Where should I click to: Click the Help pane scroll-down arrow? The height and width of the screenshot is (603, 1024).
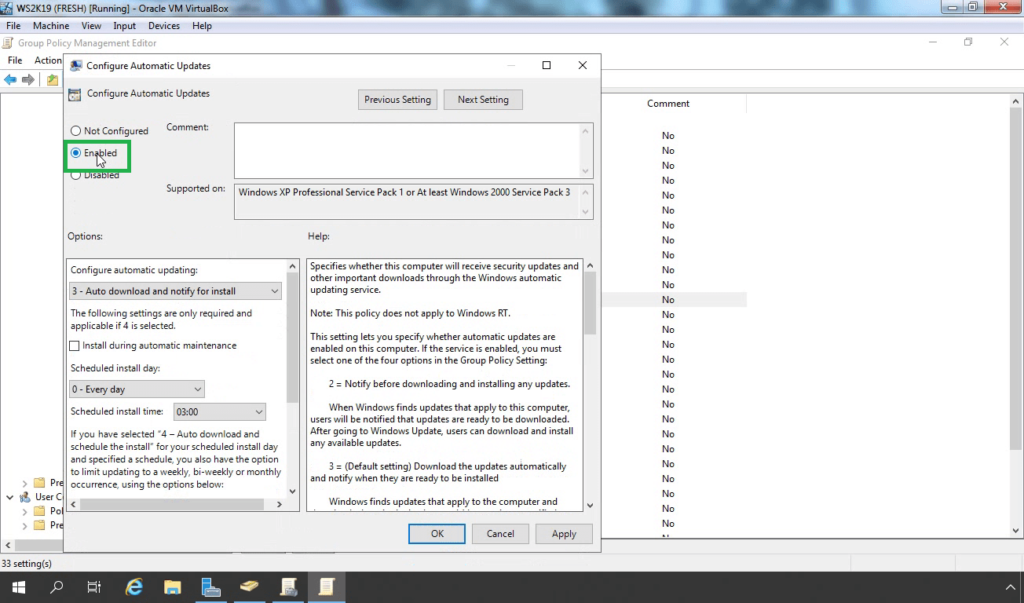590,505
